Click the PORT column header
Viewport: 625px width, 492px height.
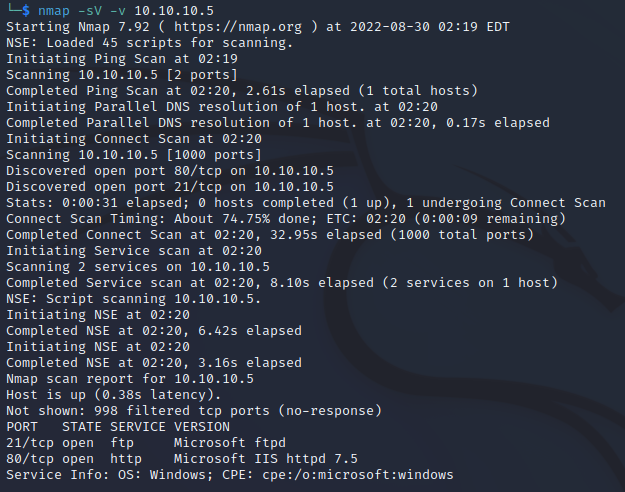[x=22, y=427]
